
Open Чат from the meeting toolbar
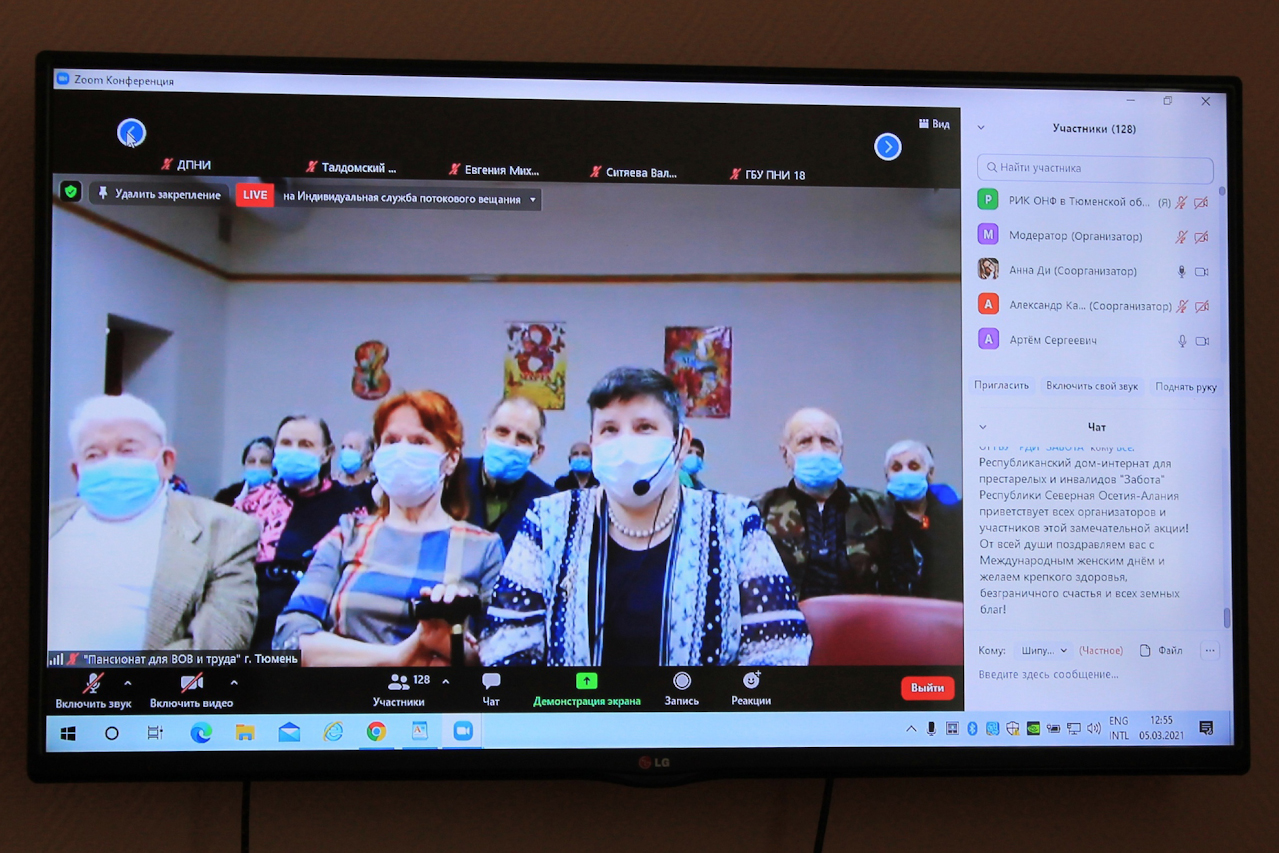click(491, 689)
